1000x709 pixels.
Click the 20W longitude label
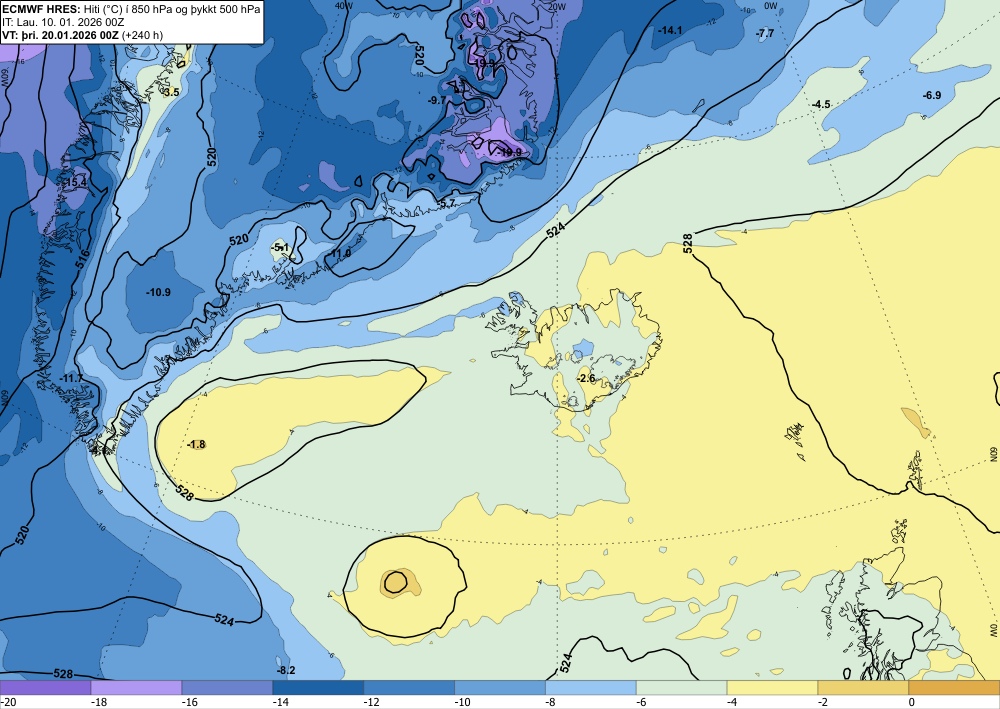pos(557,6)
